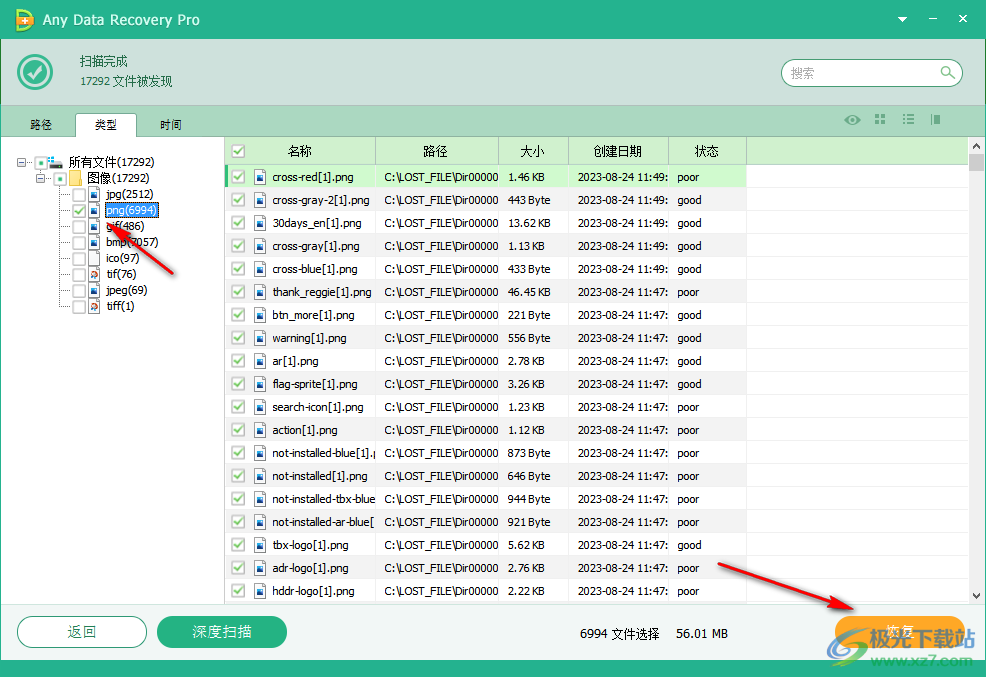This screenshot has width=986, height=677.
Task: Toggle the select-all checkbox in header
Action: [x=238, y=151]
